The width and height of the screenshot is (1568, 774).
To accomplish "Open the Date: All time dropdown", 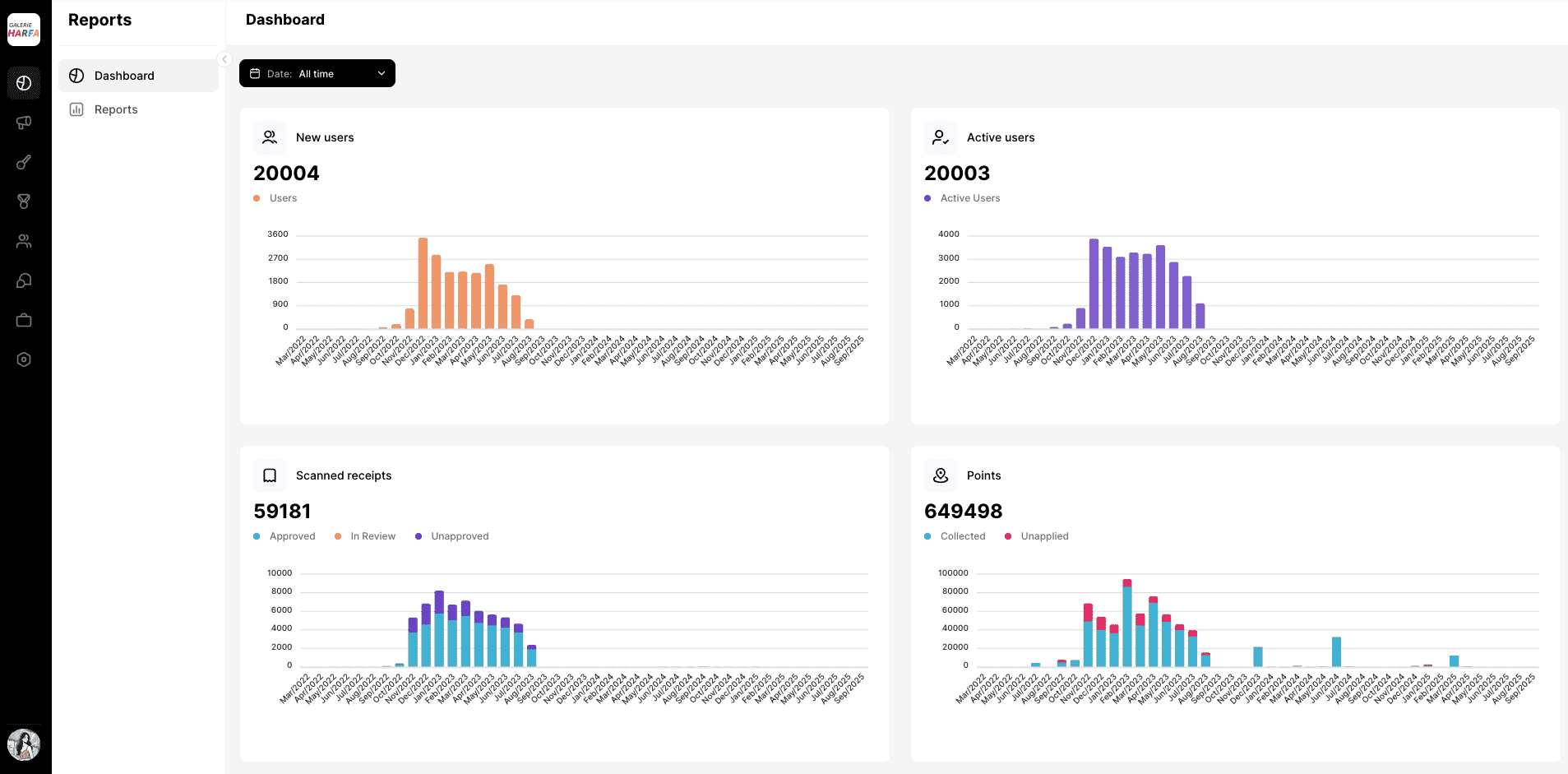I will (317, 73).
